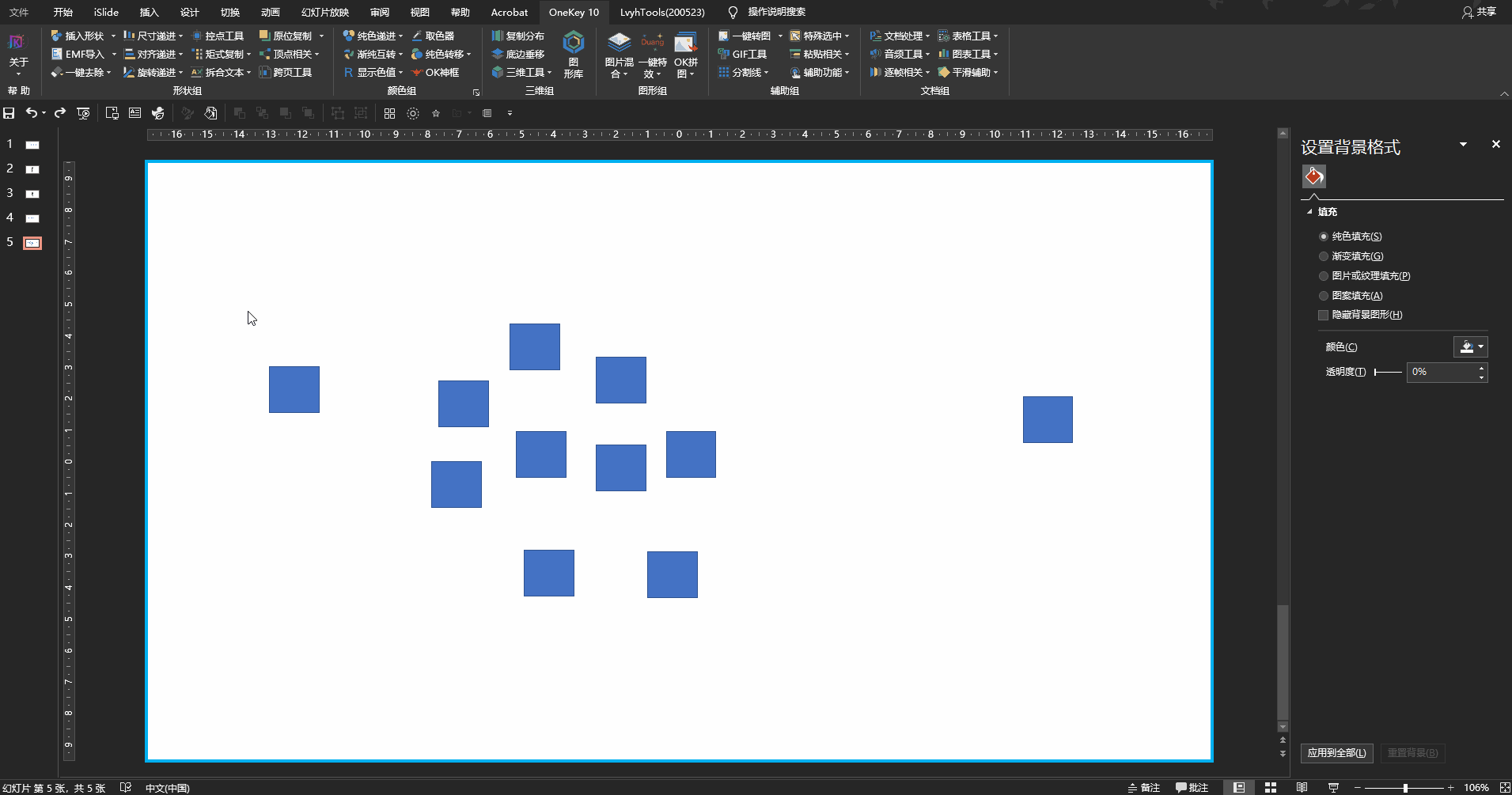Screen dimensions: 1512x795
Task: Click the 共享 share button
Action: (x=1479, y=12)
